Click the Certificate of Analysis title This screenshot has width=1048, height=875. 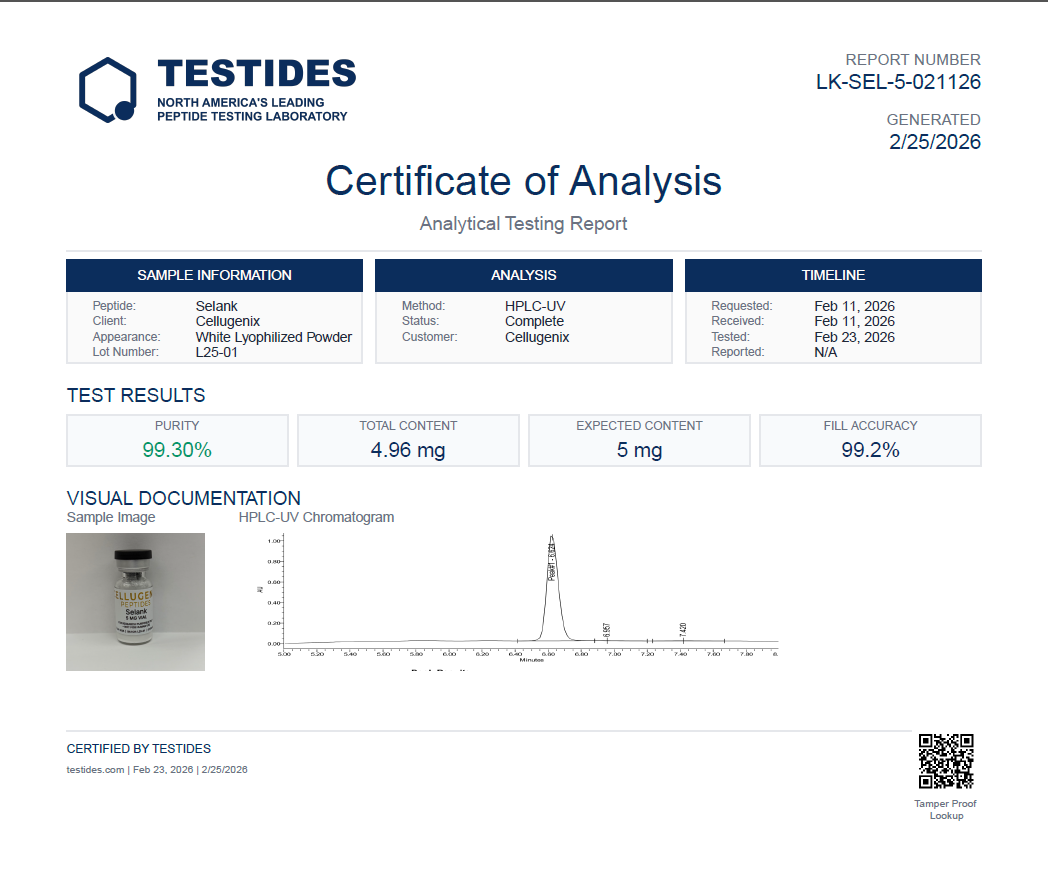pyautogui.click(x=523, y=181)
